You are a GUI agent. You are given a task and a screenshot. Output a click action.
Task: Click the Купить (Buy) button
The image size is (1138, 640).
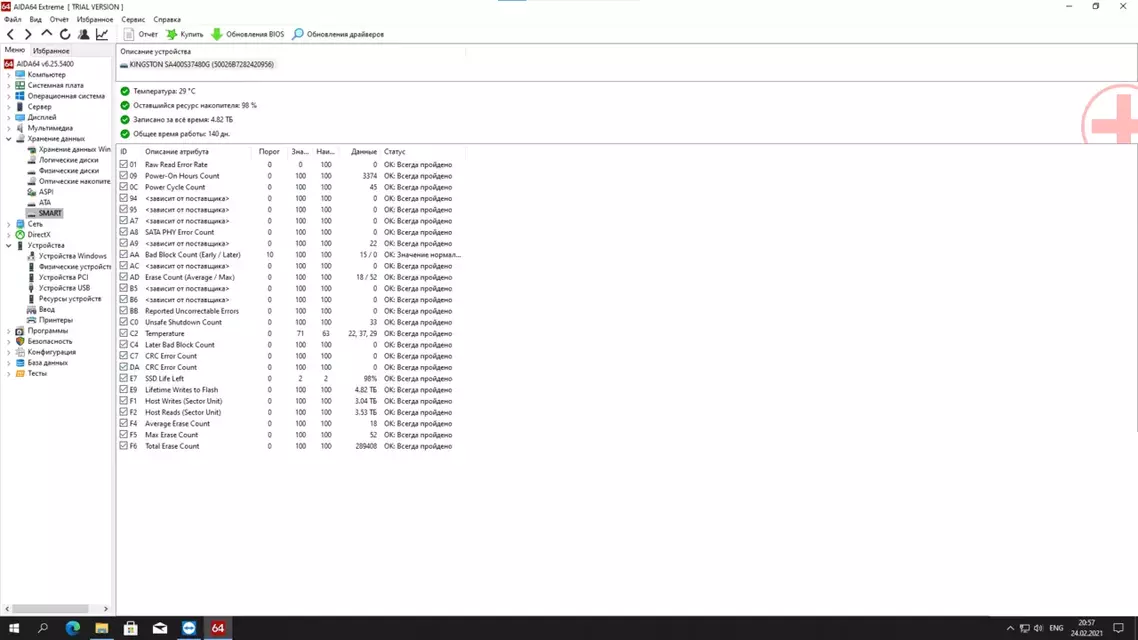click(x=185, y=34)
